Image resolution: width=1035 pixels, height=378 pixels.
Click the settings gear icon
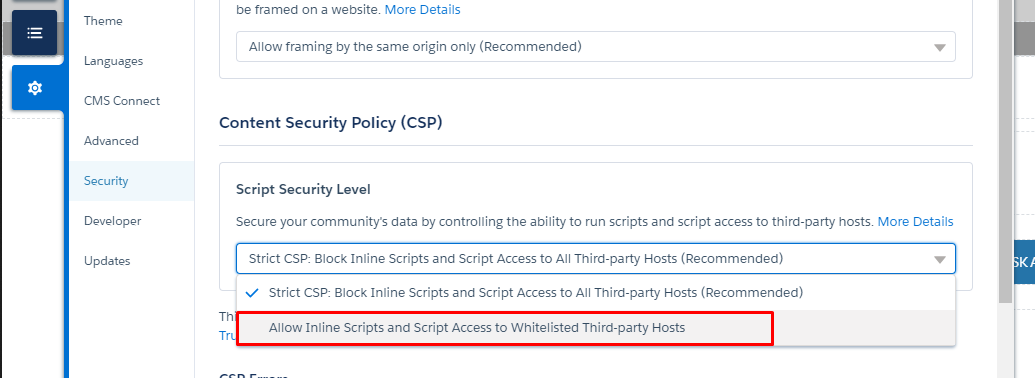pyautogui.click(x=35, y=88)
